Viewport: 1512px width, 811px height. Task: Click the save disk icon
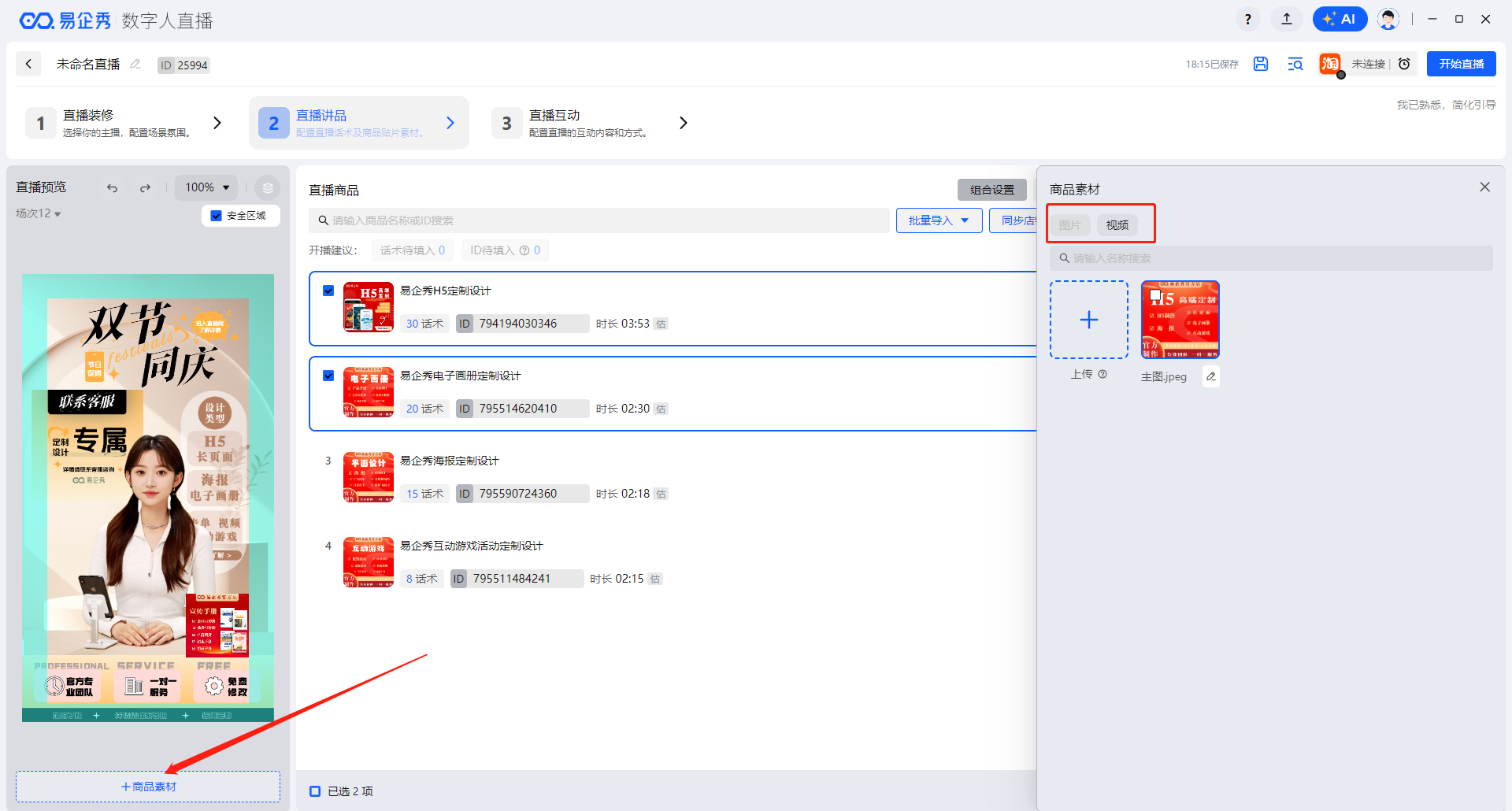1261,64
